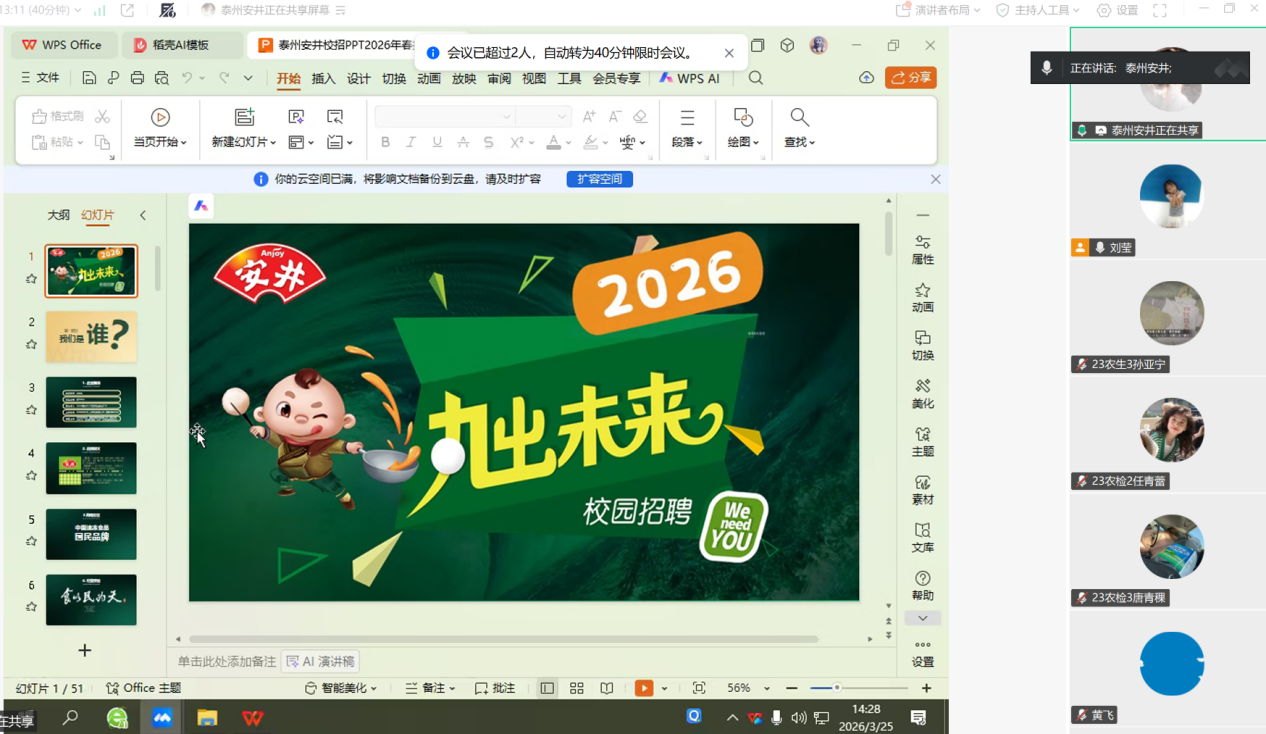Switch to slide sorter grid view icon
The width and height of the screenshot is (1266, 734).
tap(577, 688)
